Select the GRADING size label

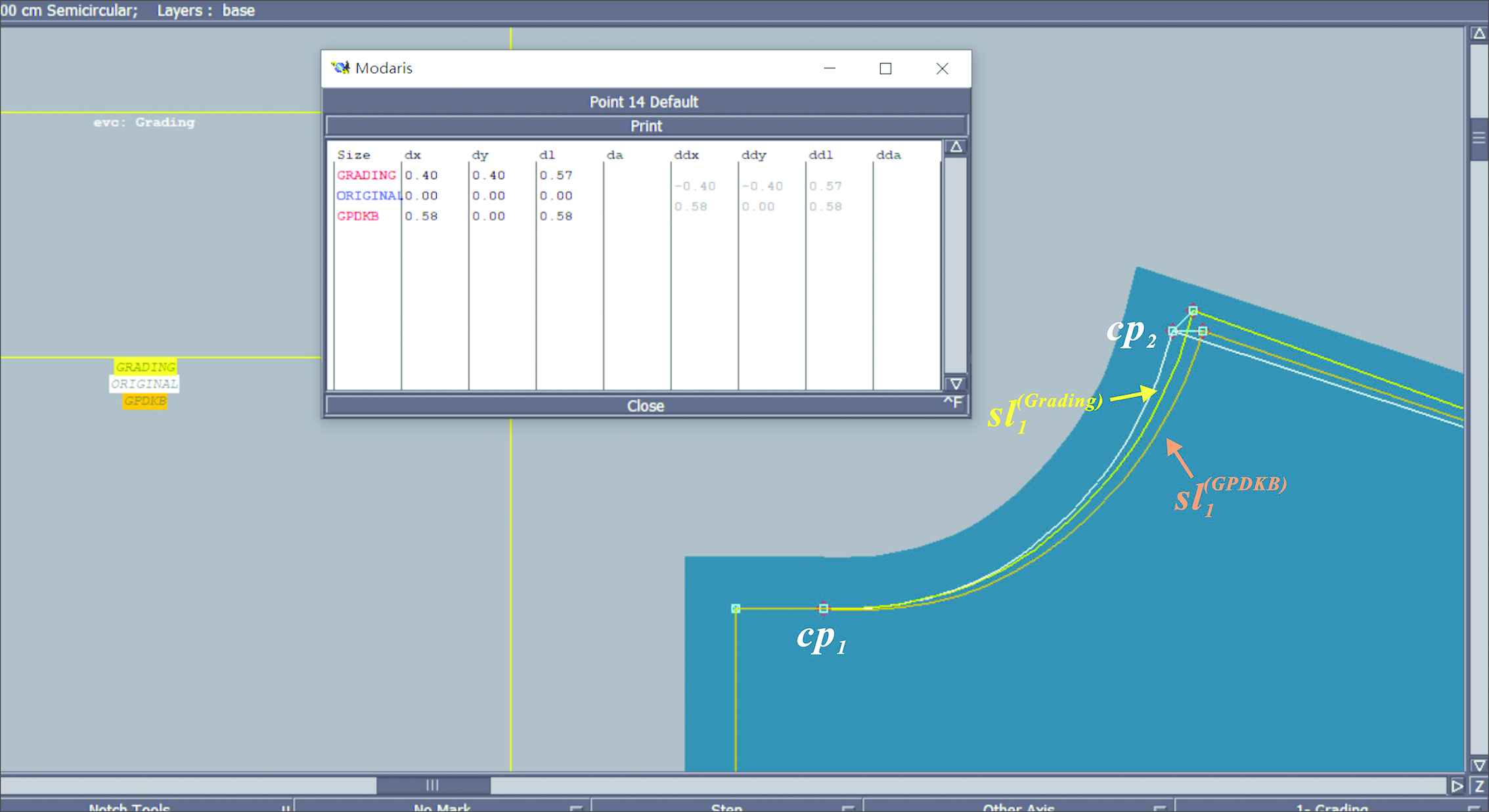(x=145, y=367)
